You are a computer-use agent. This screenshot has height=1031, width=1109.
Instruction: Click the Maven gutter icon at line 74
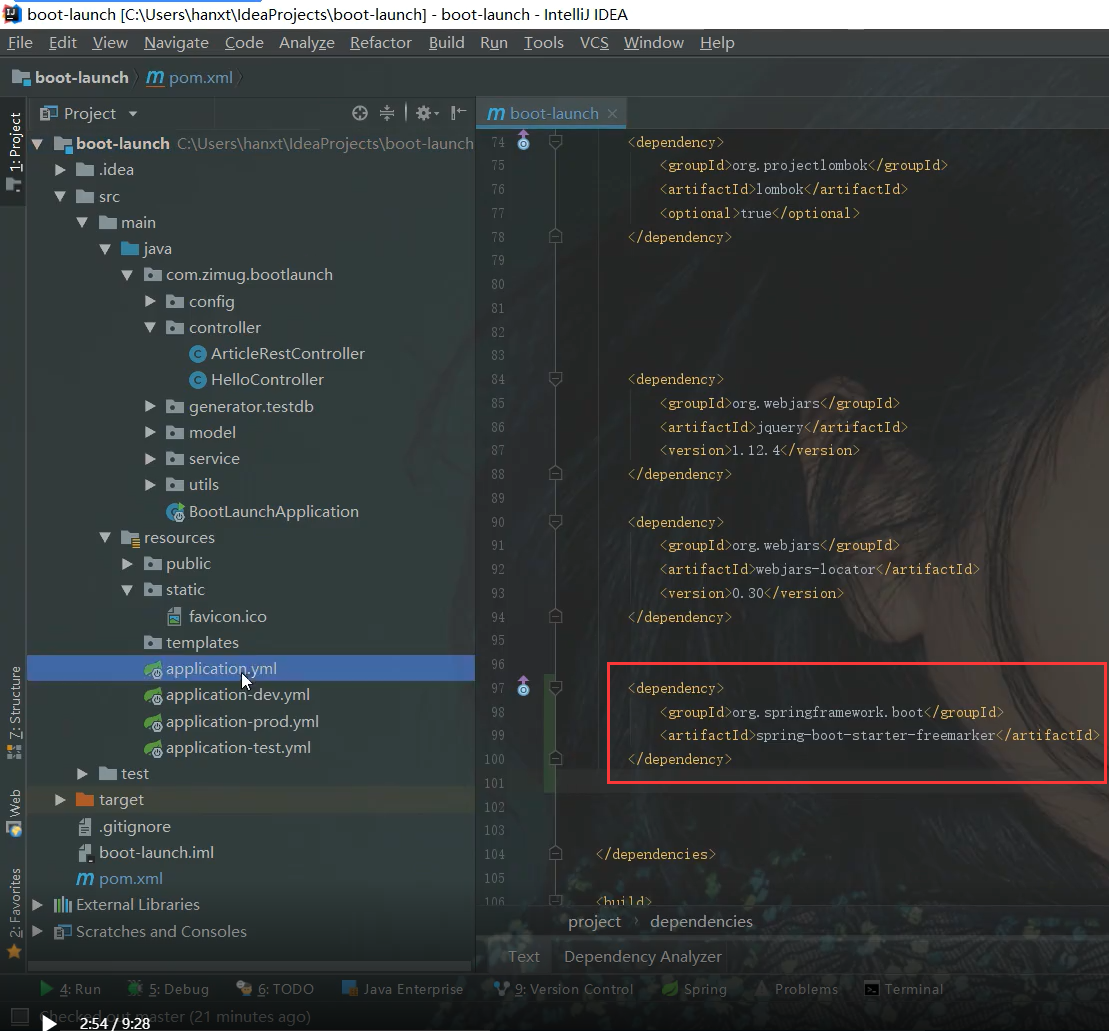coord(523,141)
